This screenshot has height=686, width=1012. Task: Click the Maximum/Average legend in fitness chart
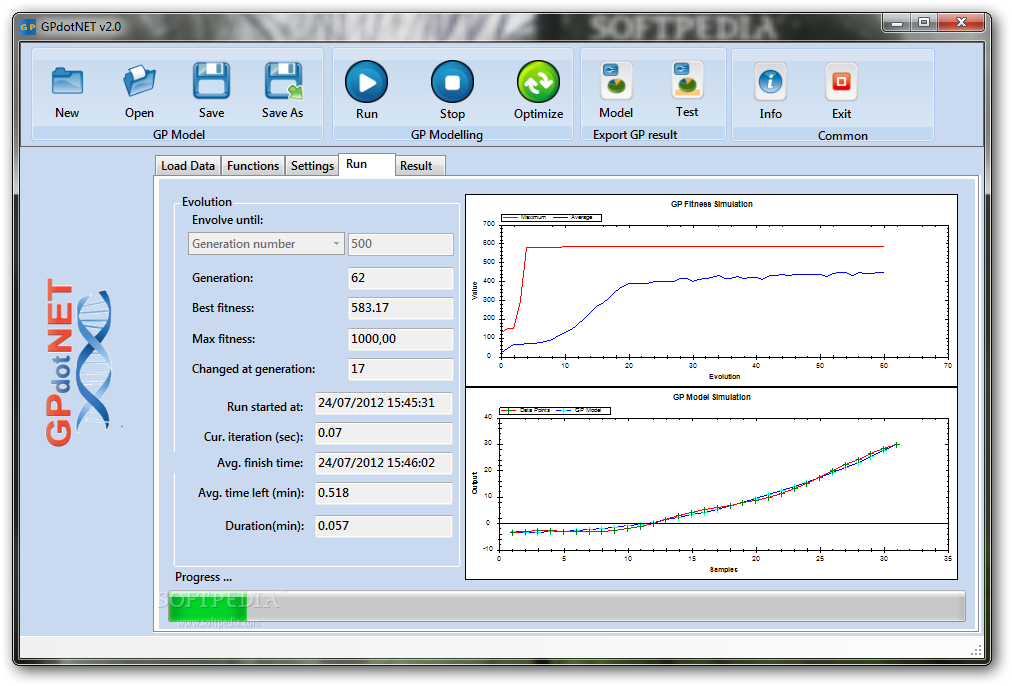click(551, 217)
